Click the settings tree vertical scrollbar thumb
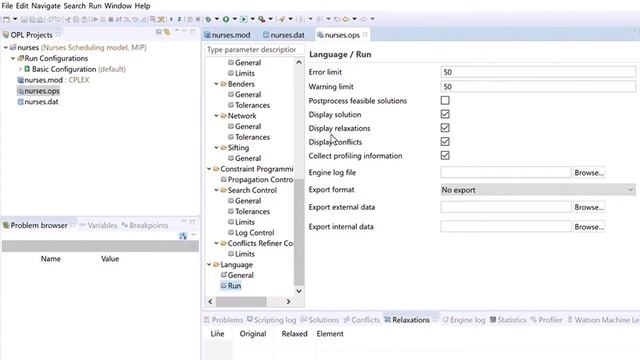The image size is (640, 360). tap(299, 232)
